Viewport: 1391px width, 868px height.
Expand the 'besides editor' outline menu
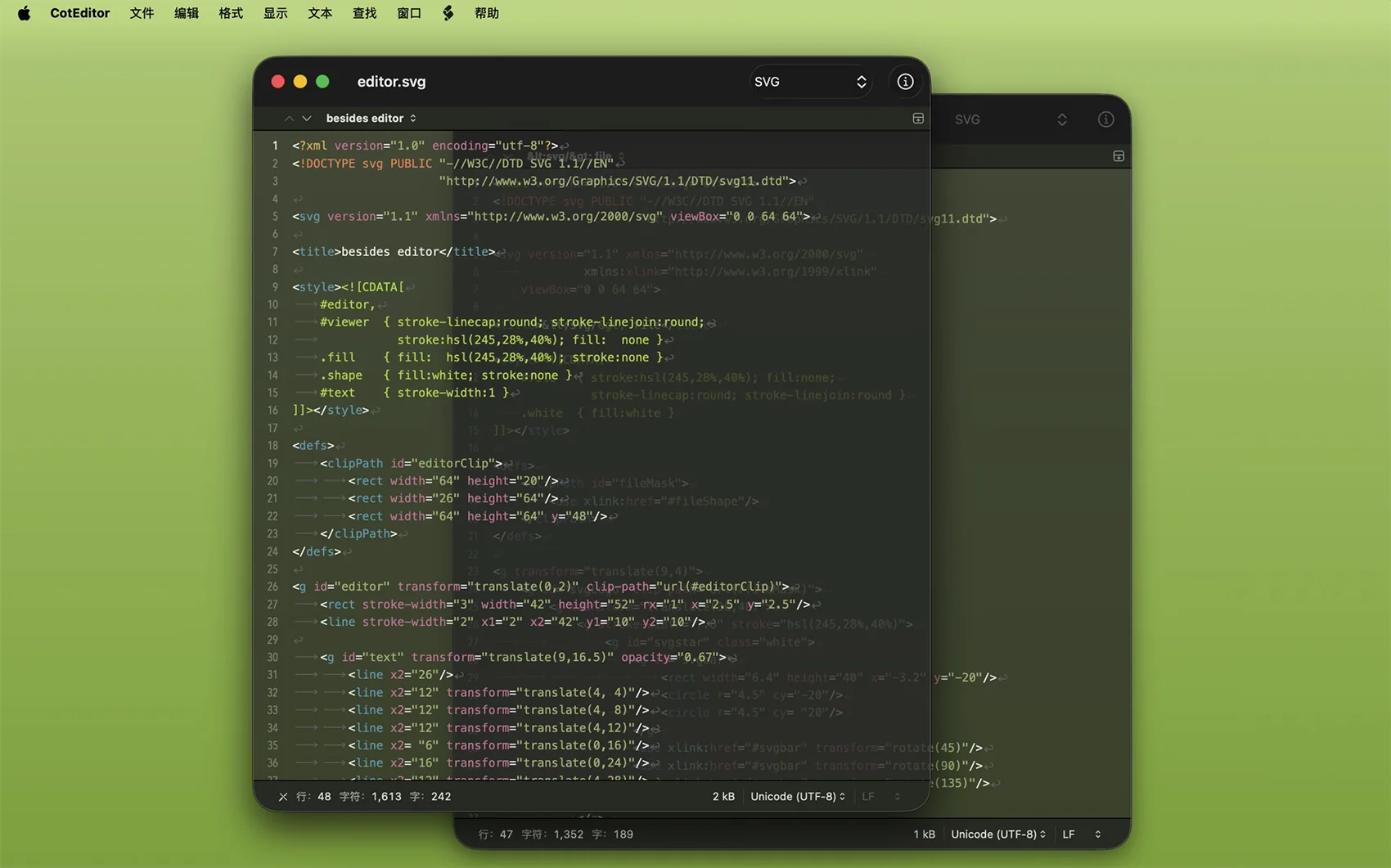pyautogui.click(x=371, y=119)
